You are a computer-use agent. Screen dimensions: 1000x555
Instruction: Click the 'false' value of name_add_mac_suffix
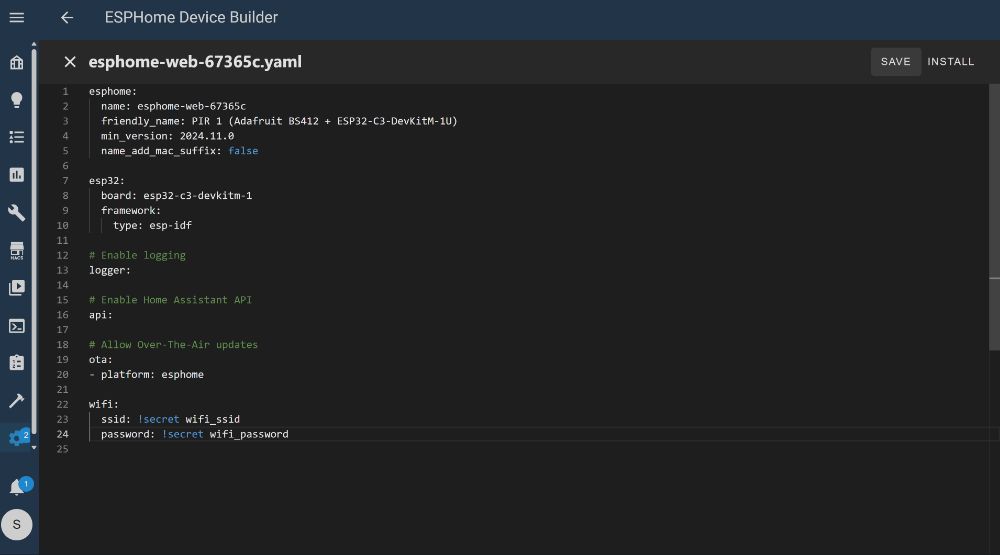tap(243, 151)
